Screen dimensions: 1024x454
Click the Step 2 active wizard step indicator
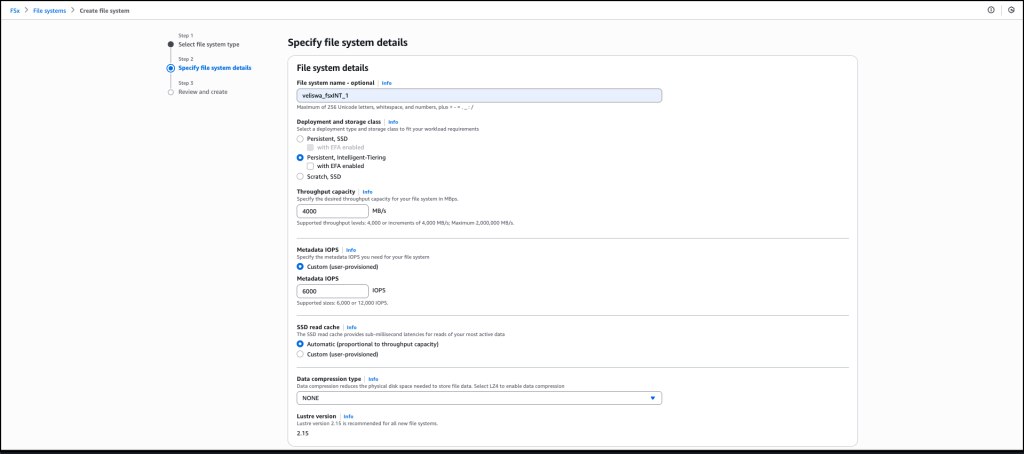pos(170,68)
